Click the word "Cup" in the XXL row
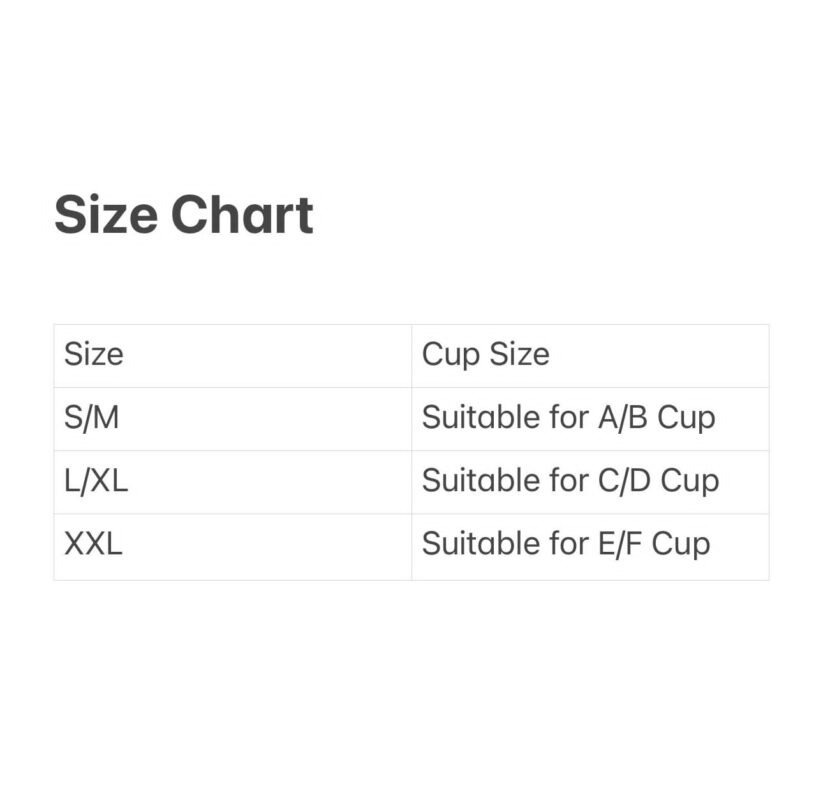The width and height of the screenshot is (823, 800). (681, 544)
